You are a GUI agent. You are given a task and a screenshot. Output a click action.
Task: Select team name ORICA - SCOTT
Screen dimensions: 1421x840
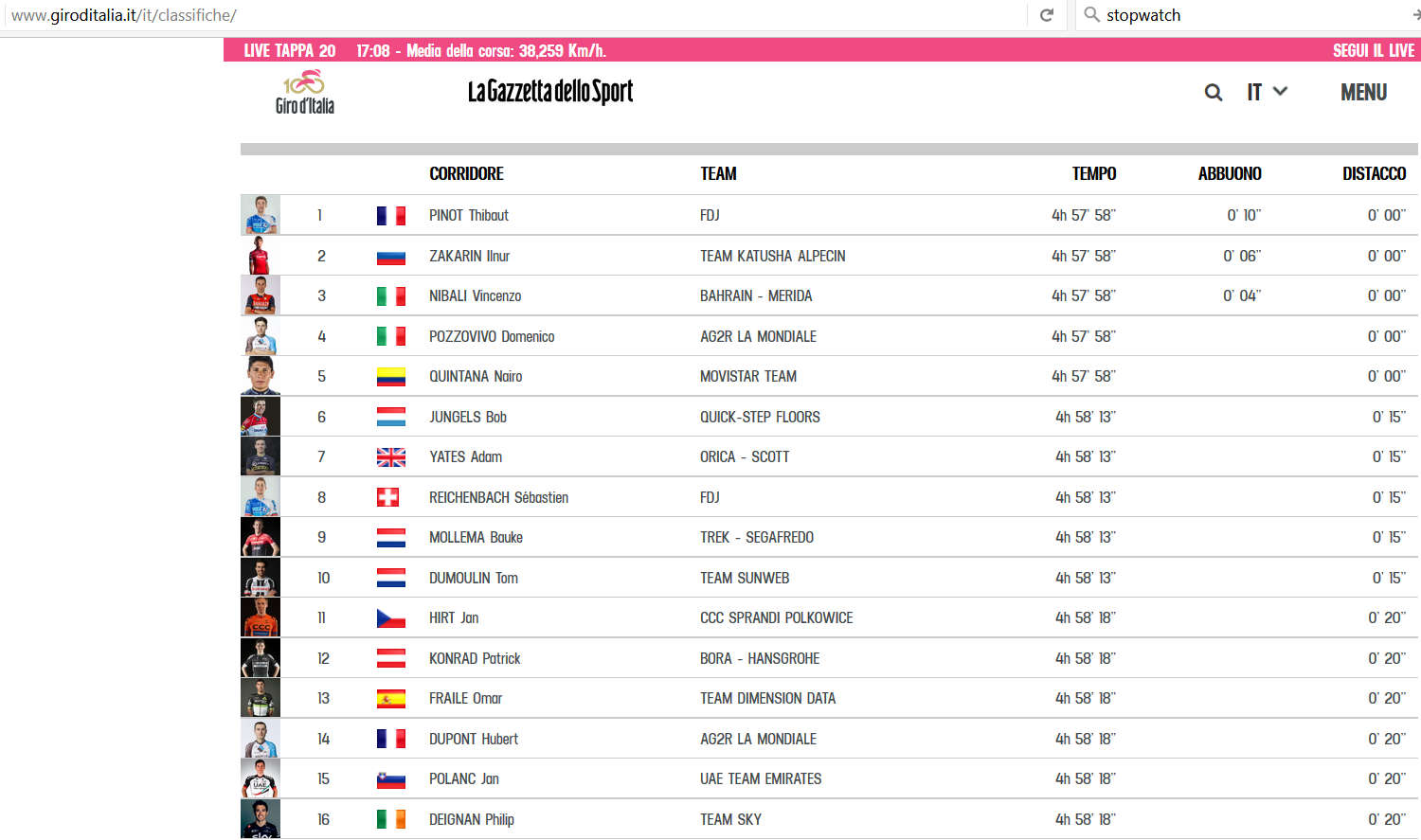745,457
